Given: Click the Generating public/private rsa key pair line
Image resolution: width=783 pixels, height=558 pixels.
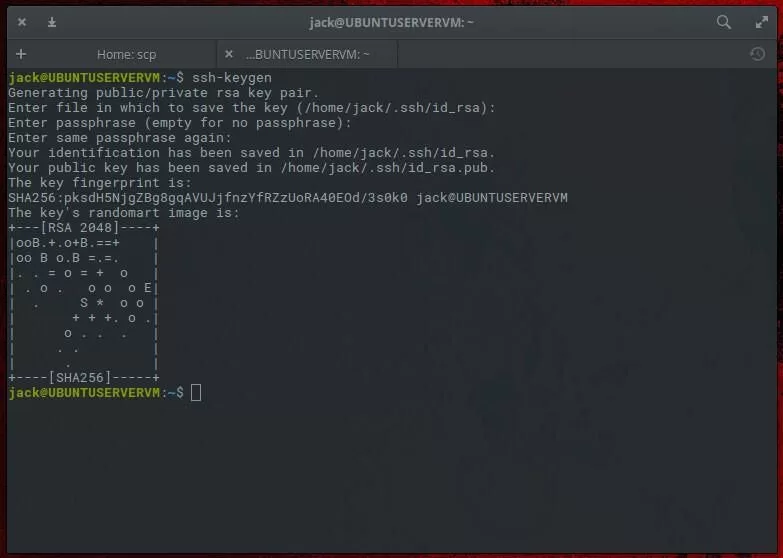Looking at the screenshot, I should pos(163,93).
